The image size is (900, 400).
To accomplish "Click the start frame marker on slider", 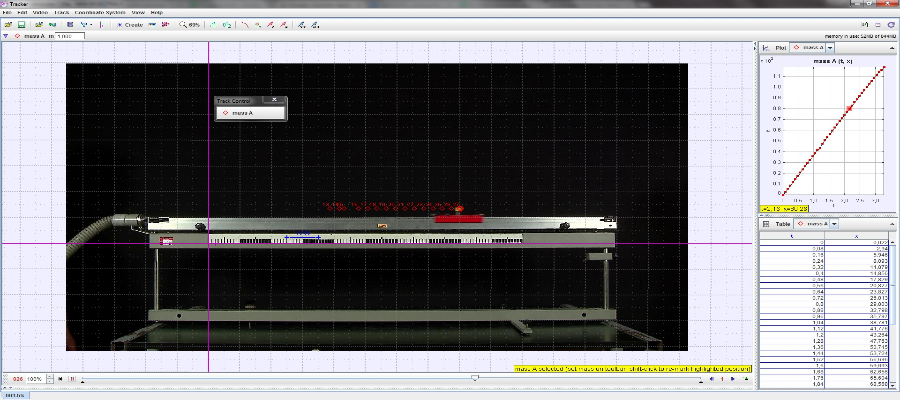I will [x=83, y=382].
